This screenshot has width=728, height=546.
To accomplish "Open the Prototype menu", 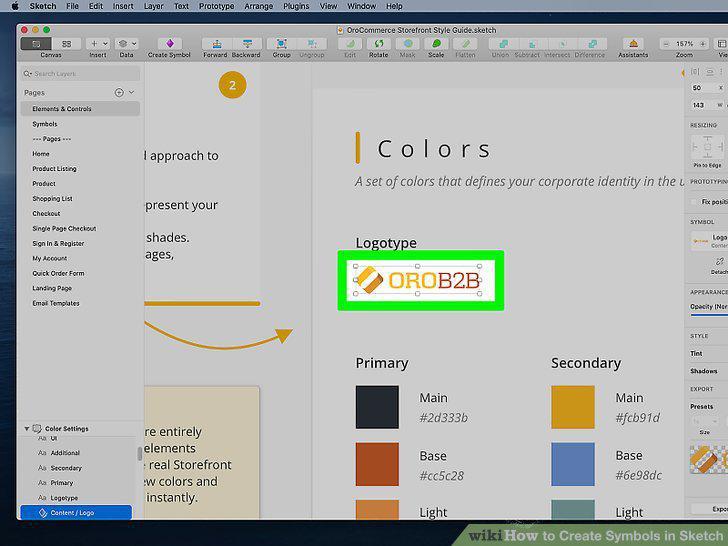I will [x=216, y=6].
